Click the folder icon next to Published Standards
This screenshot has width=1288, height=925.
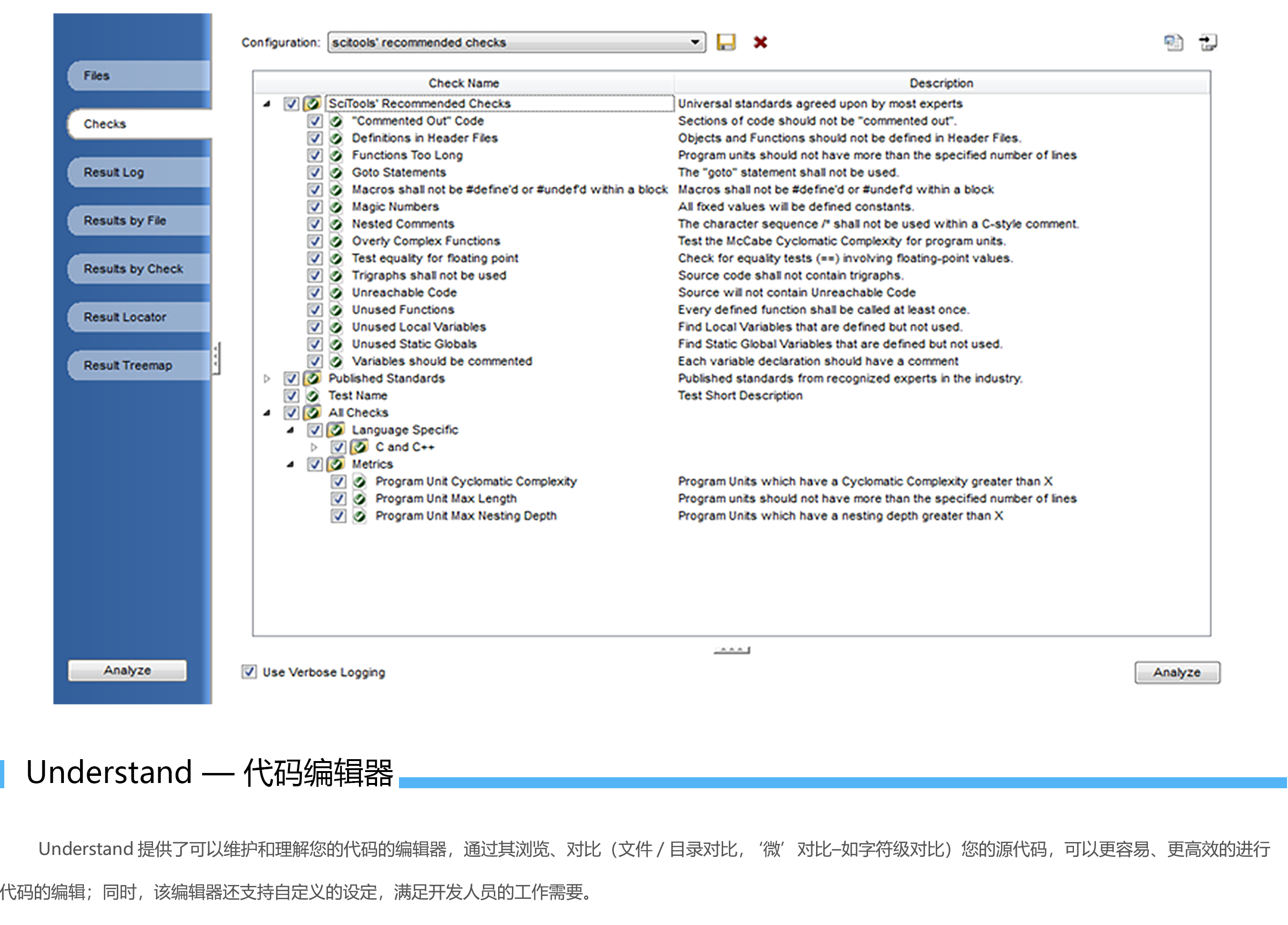pyautogui.click(x=312, y=378)
